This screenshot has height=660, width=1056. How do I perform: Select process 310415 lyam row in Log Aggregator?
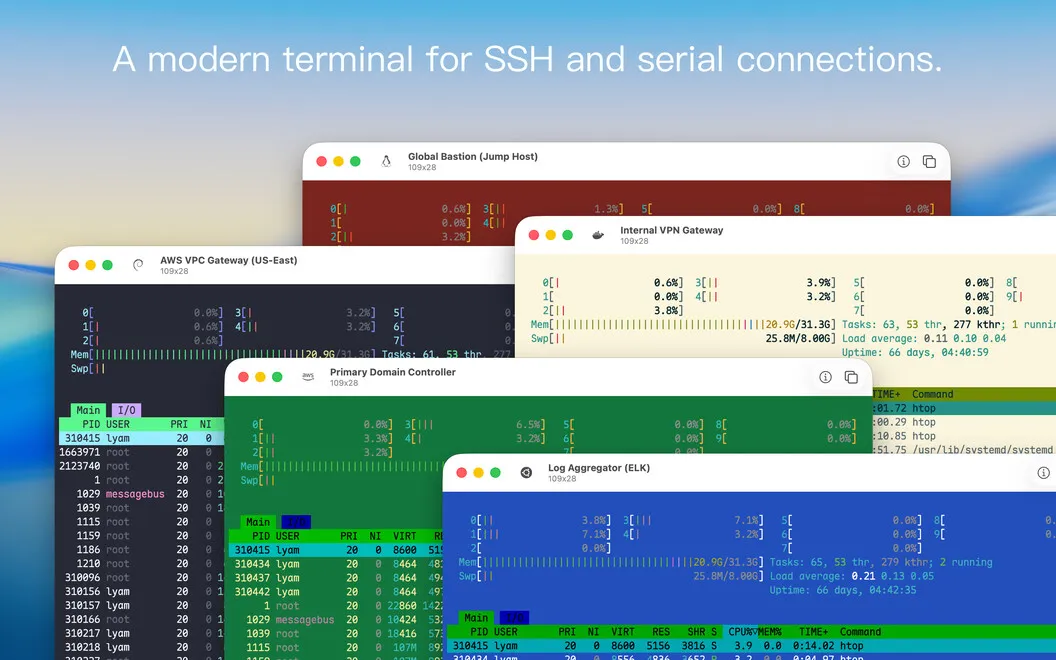click(751, 646)
